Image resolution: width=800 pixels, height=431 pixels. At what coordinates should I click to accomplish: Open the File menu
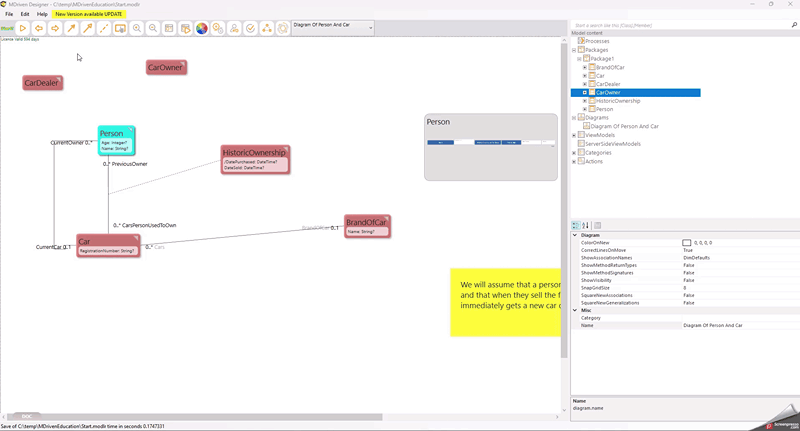(9, 14)
